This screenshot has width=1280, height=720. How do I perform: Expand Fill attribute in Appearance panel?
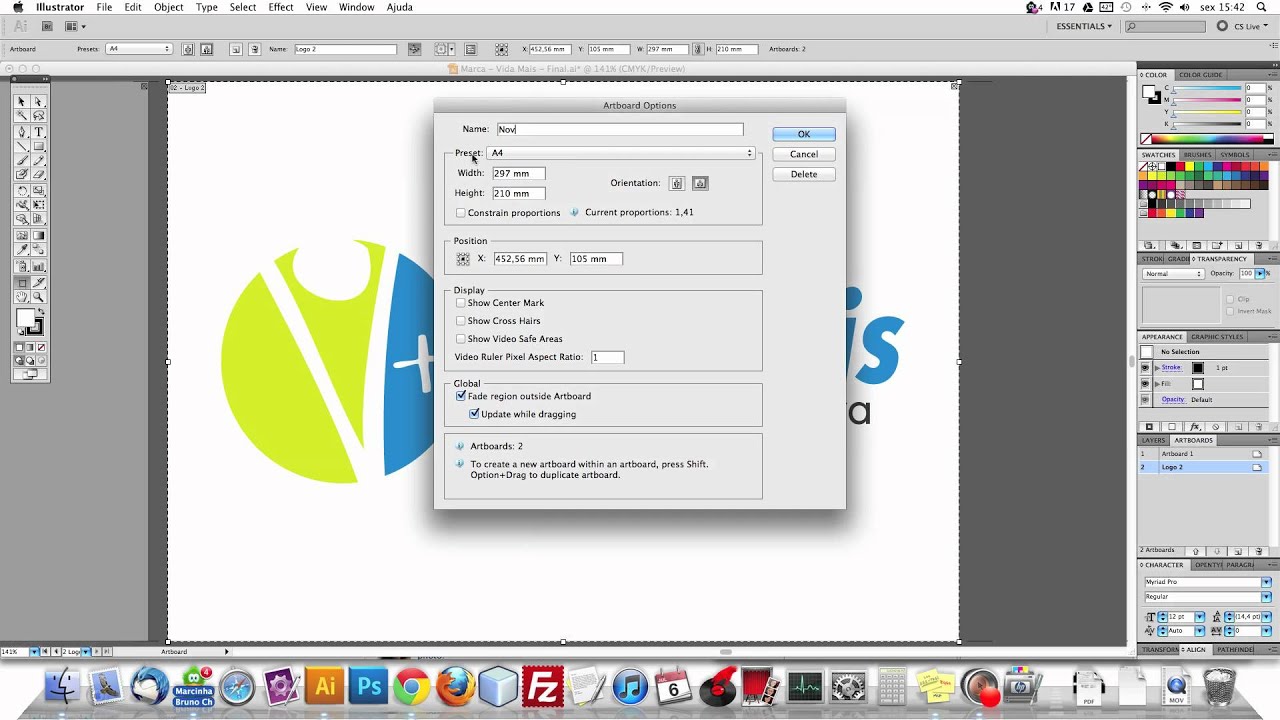tap(1157, 384)
